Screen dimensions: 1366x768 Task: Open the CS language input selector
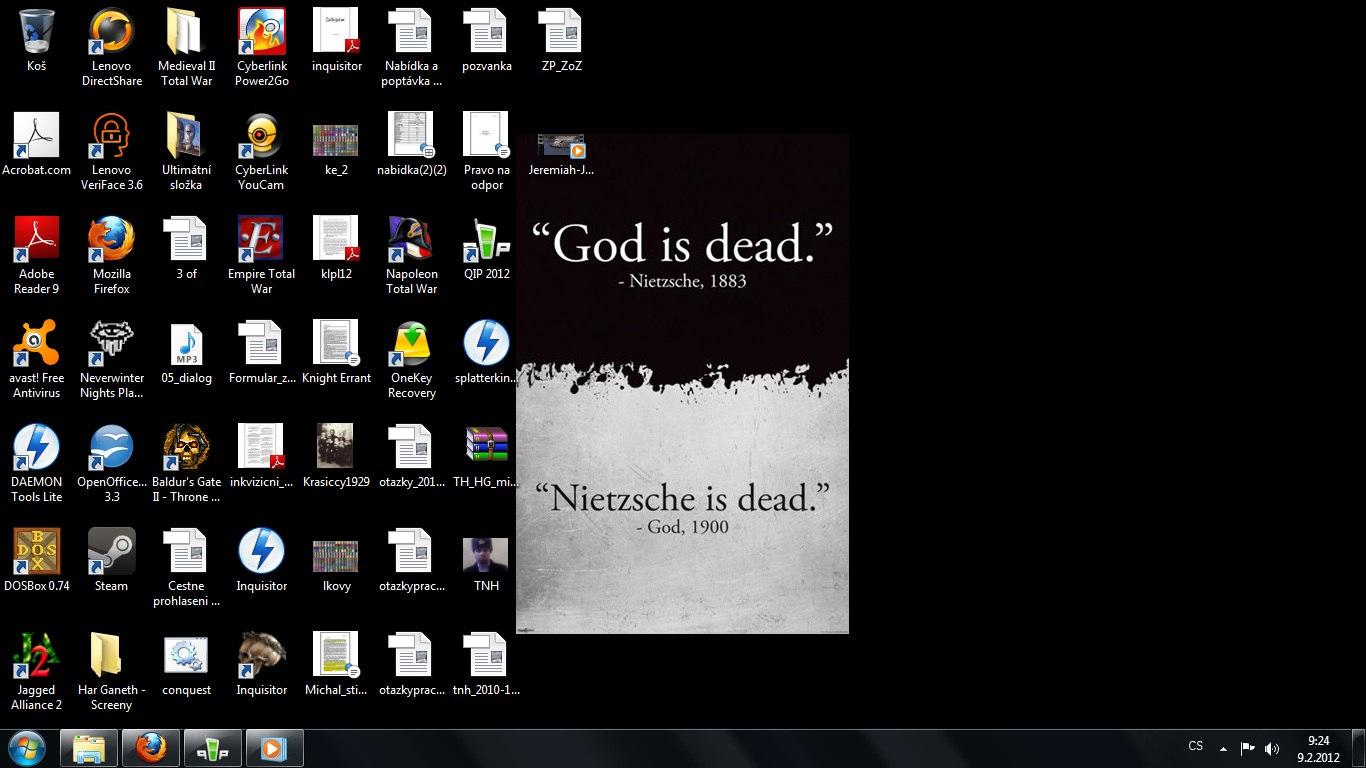[1195, 747]
